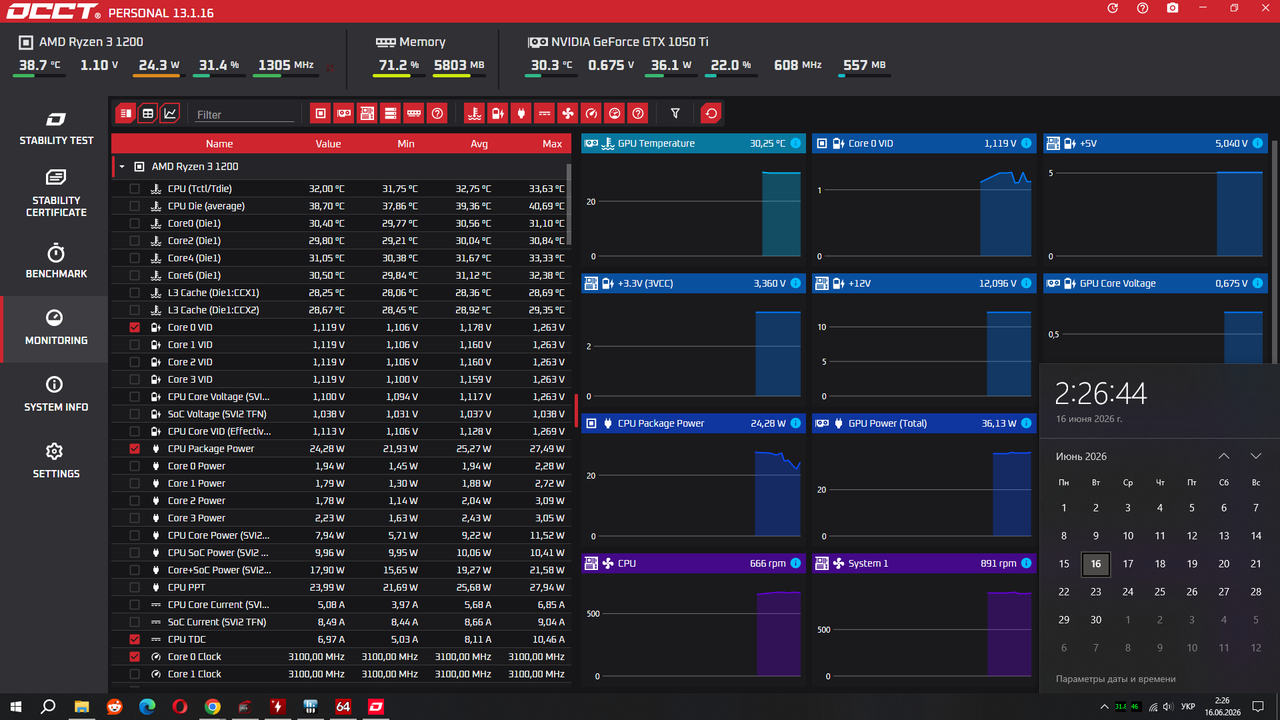Check the CPU (Tctl/Tdie) checkbox
Screen dimensions: 1280x720
click(135, 188)
